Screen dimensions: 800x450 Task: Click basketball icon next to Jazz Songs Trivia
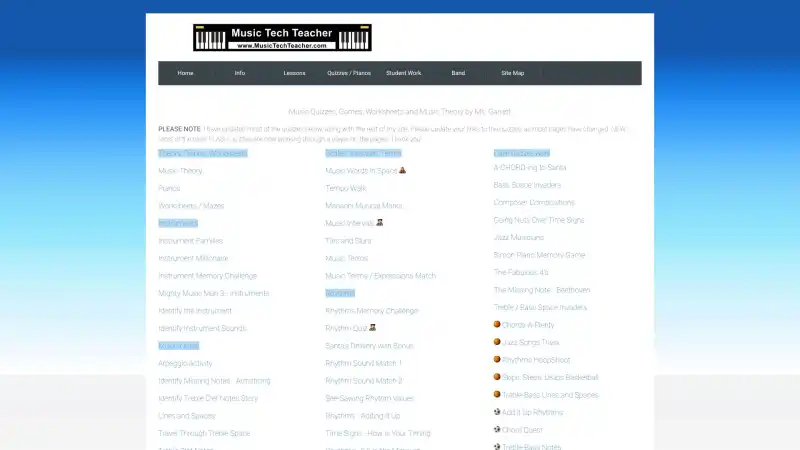point(497,342)
